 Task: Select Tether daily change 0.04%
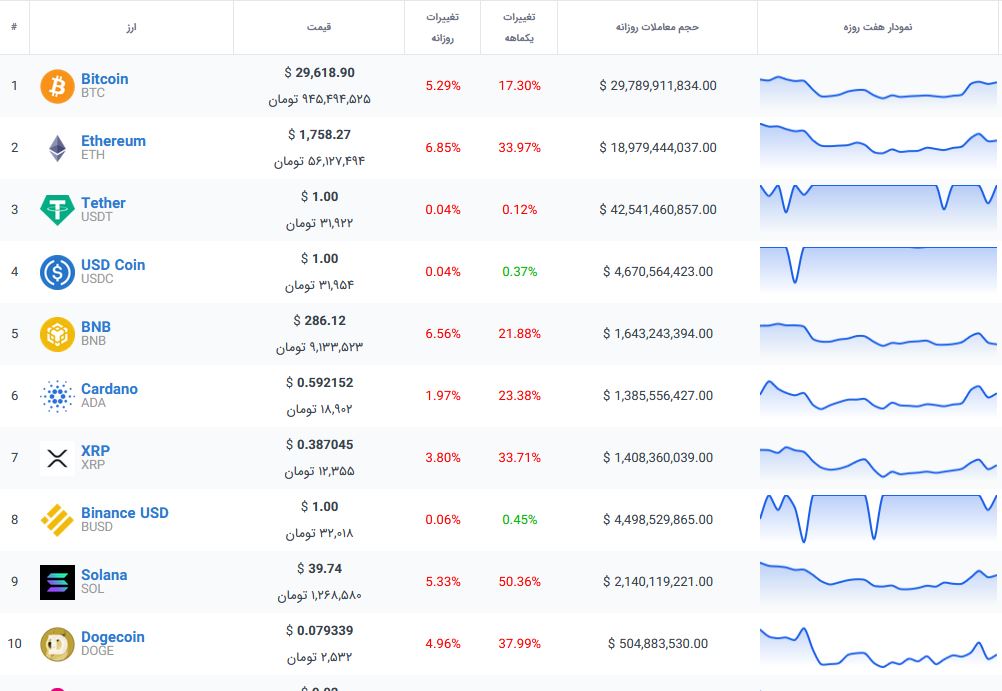click(443, 210)
